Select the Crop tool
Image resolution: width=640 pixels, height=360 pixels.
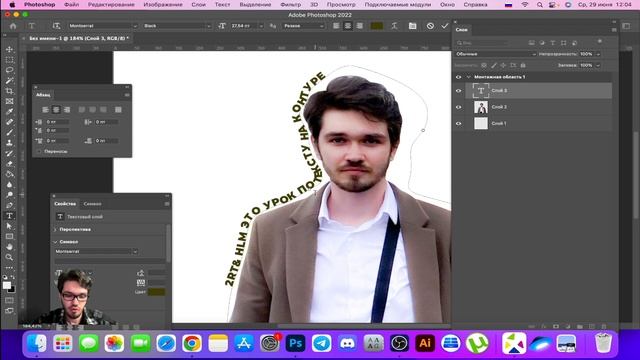point(9,91)
